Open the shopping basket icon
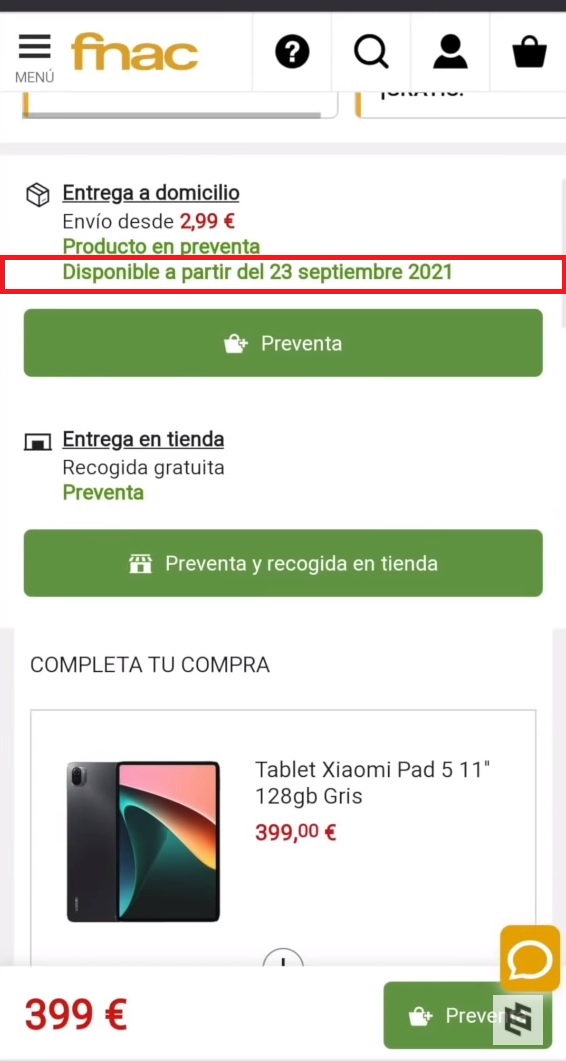The width and height of the screenshot is (566, 1061). (x=529, y=52)
